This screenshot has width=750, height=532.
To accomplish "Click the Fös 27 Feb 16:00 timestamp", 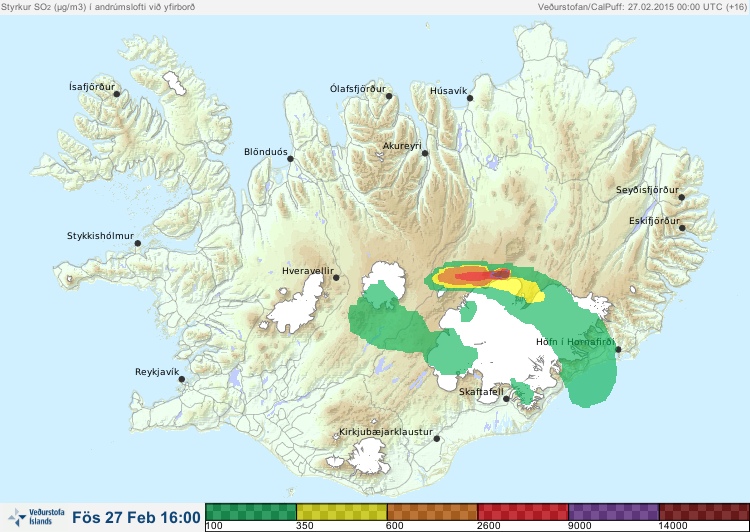I will (x=136, y=517).
